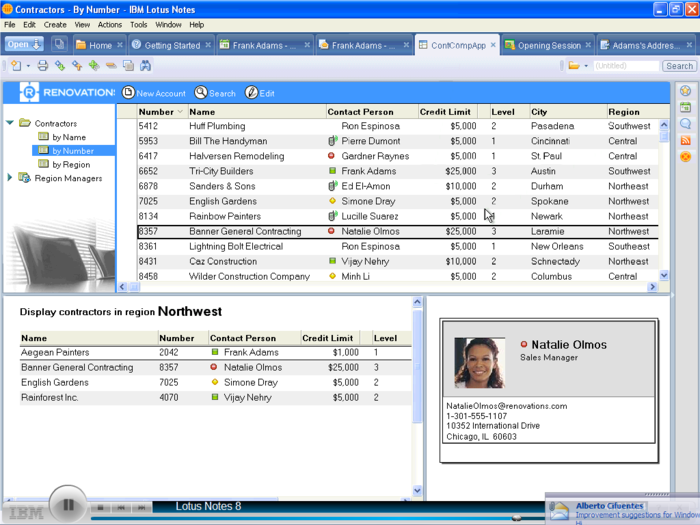Click the Credit Limit column header
The image size is (700, 525).
(x=445, y=112)
